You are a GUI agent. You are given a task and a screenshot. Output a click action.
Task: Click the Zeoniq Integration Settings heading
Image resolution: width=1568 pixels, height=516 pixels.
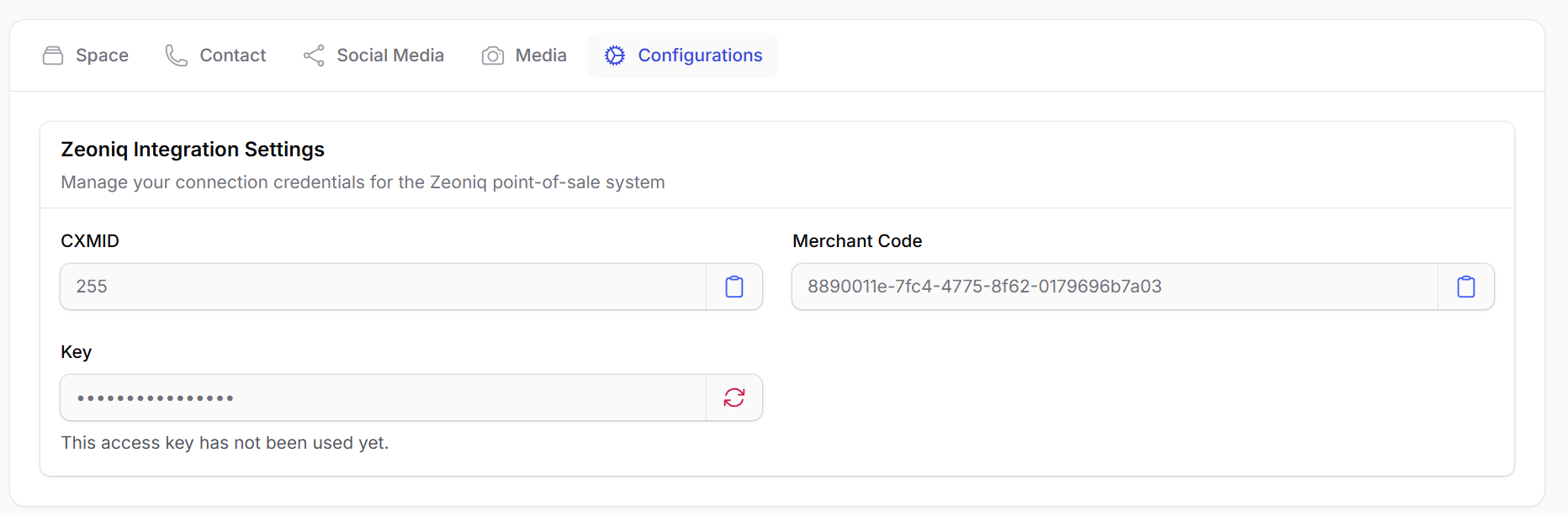click(x=193, y=150)
